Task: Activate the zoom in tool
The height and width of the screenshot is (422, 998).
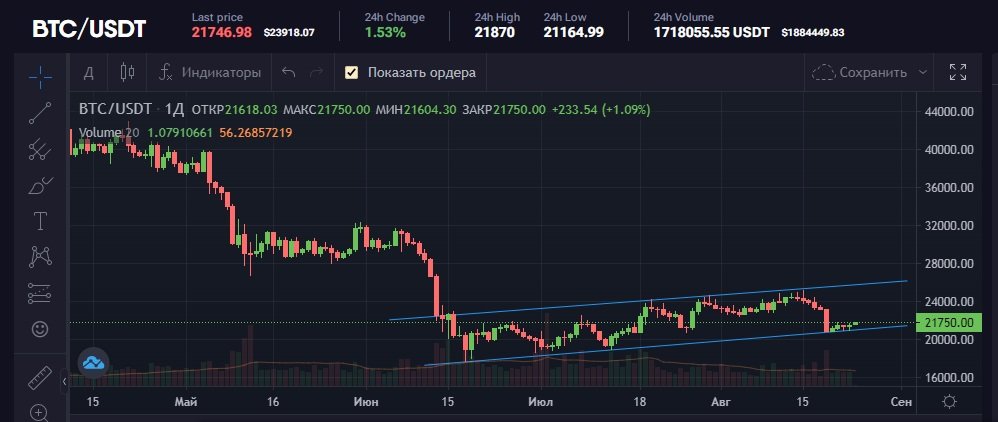Action: [40, 412]
